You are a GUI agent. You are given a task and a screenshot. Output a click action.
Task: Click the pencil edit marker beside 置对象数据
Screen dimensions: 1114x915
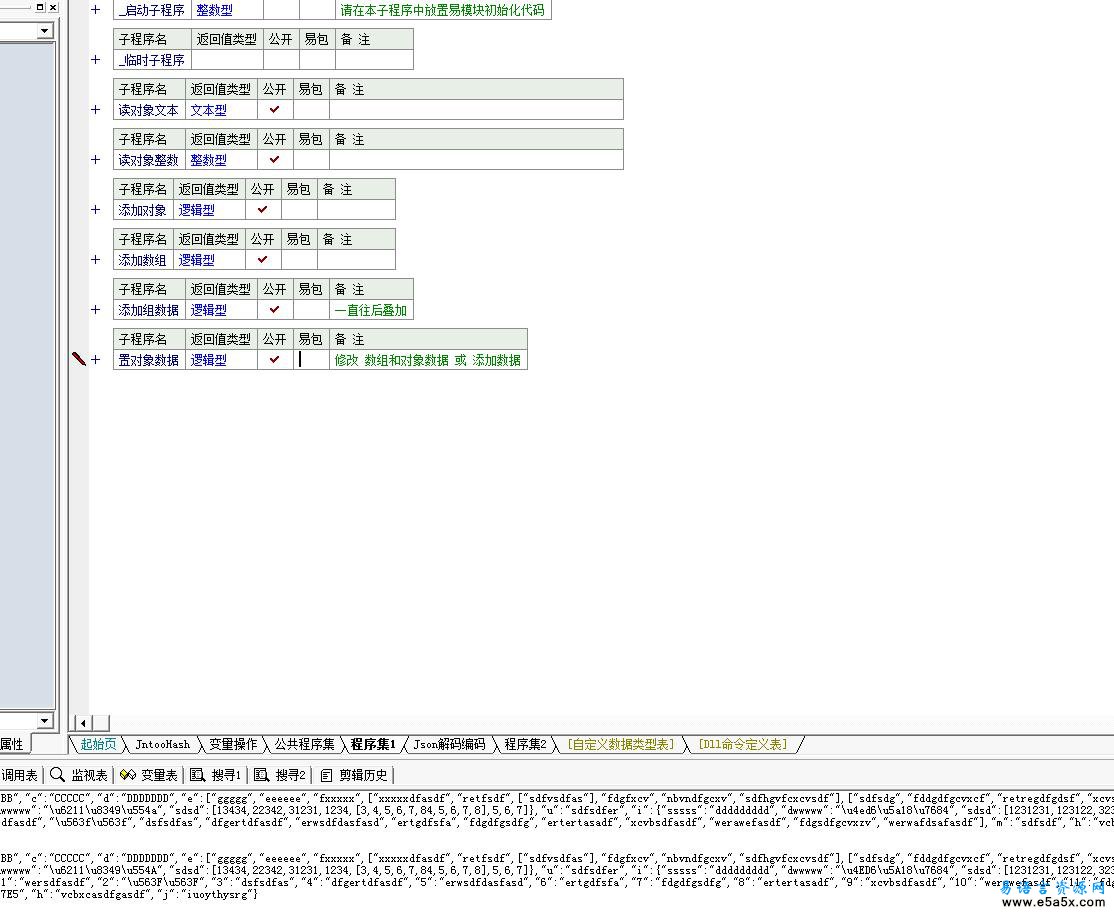[79, 359]
